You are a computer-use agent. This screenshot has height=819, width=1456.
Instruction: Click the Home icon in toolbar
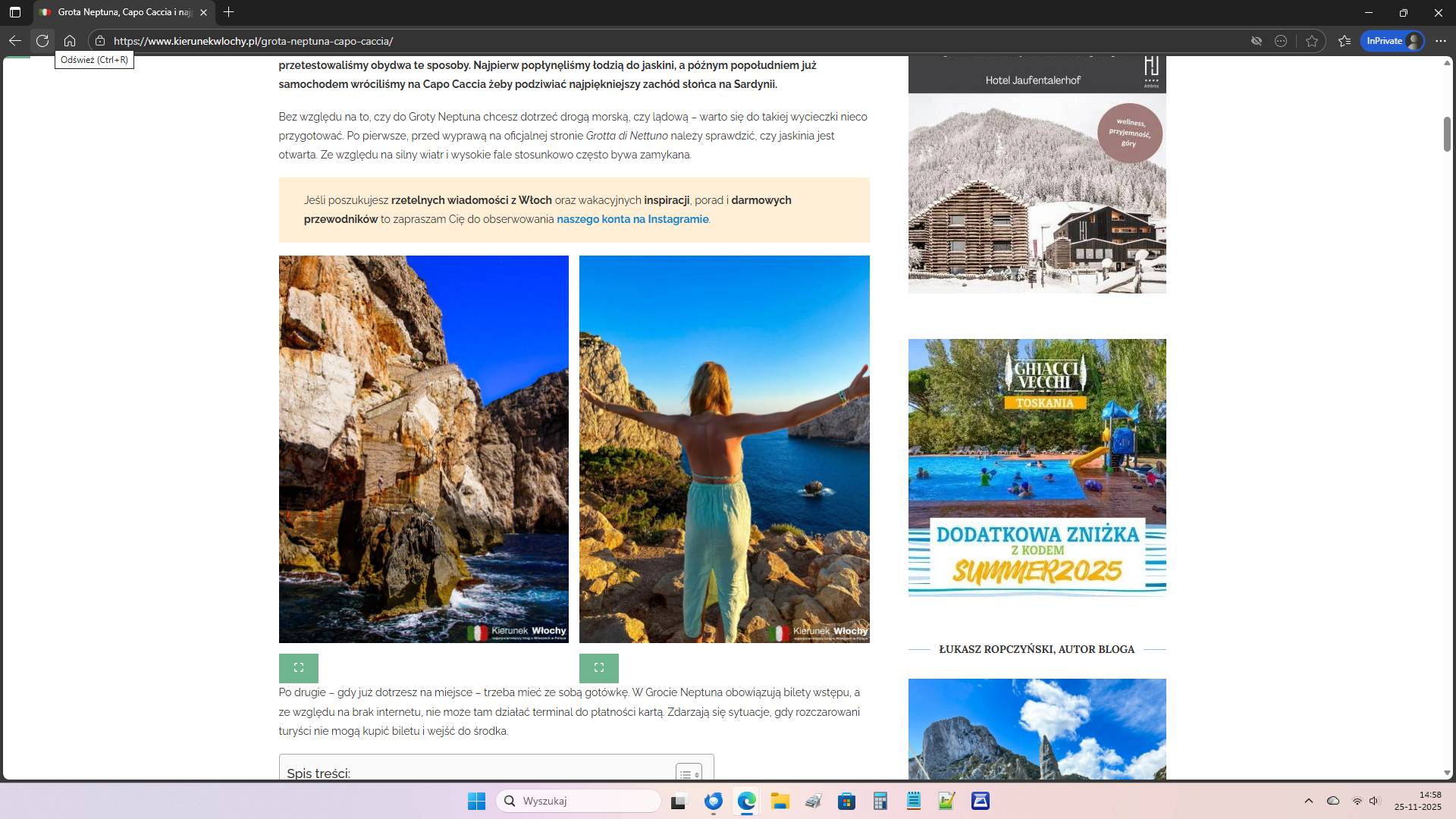[70, 41]
